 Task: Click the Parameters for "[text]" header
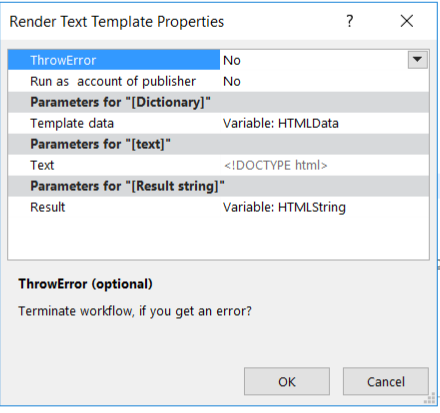click(x=218, y=144)
